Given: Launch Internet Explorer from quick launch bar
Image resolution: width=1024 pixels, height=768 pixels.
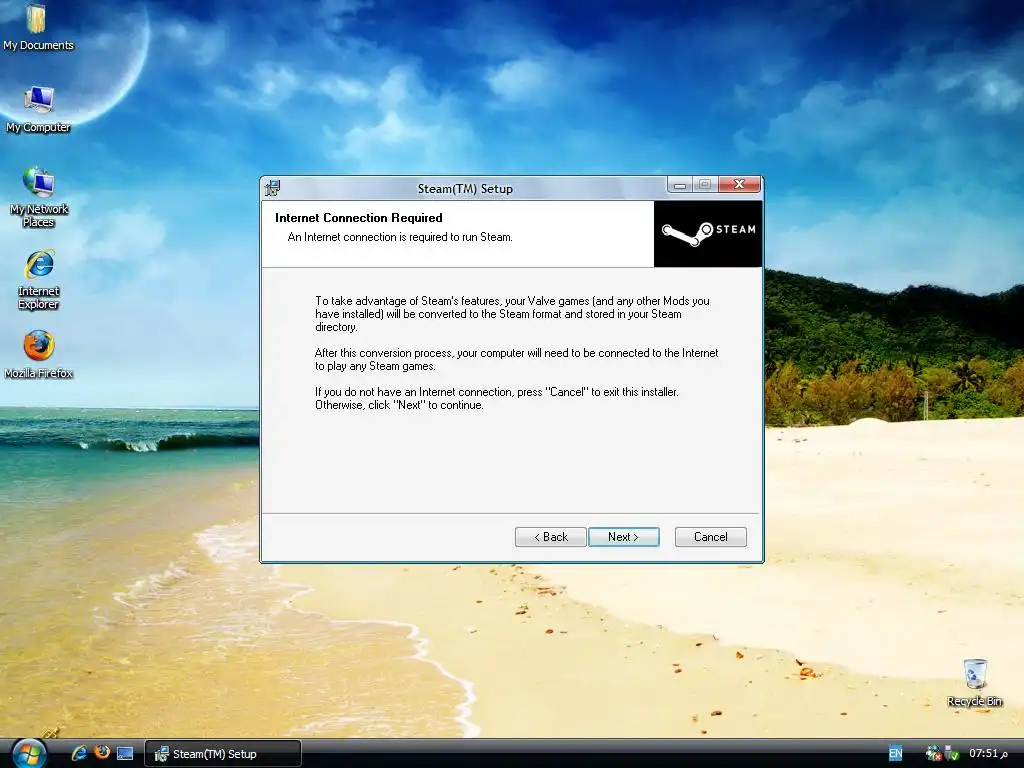Looking at the screenshot, I should coord(79,753).
